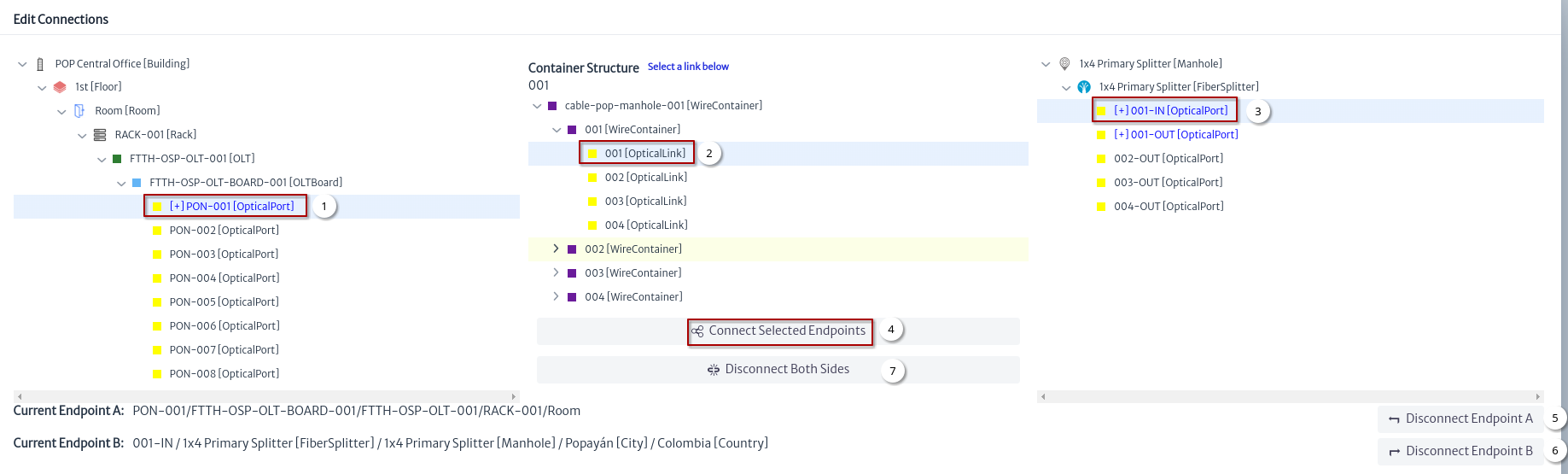
Task: Click Disconnect Both Sides button
Action: [778, 370]
